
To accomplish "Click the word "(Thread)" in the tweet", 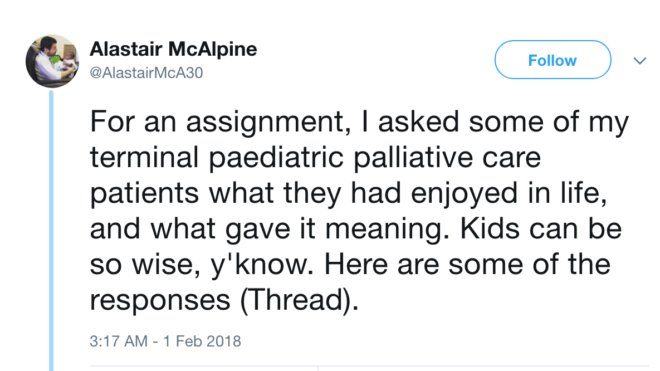I will (x=299, y=300).
